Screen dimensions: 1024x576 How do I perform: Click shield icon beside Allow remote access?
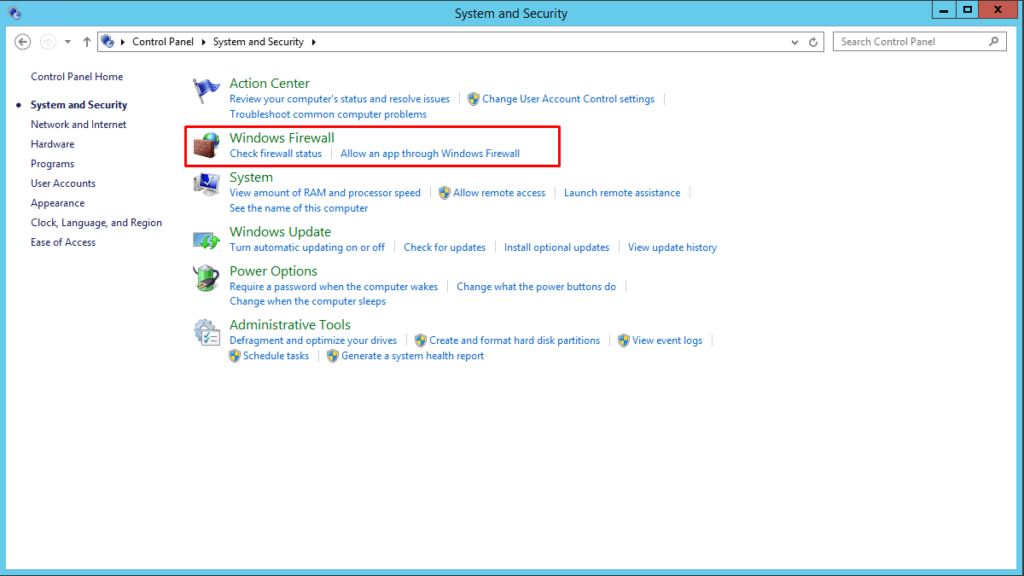[x=444, y=193]
